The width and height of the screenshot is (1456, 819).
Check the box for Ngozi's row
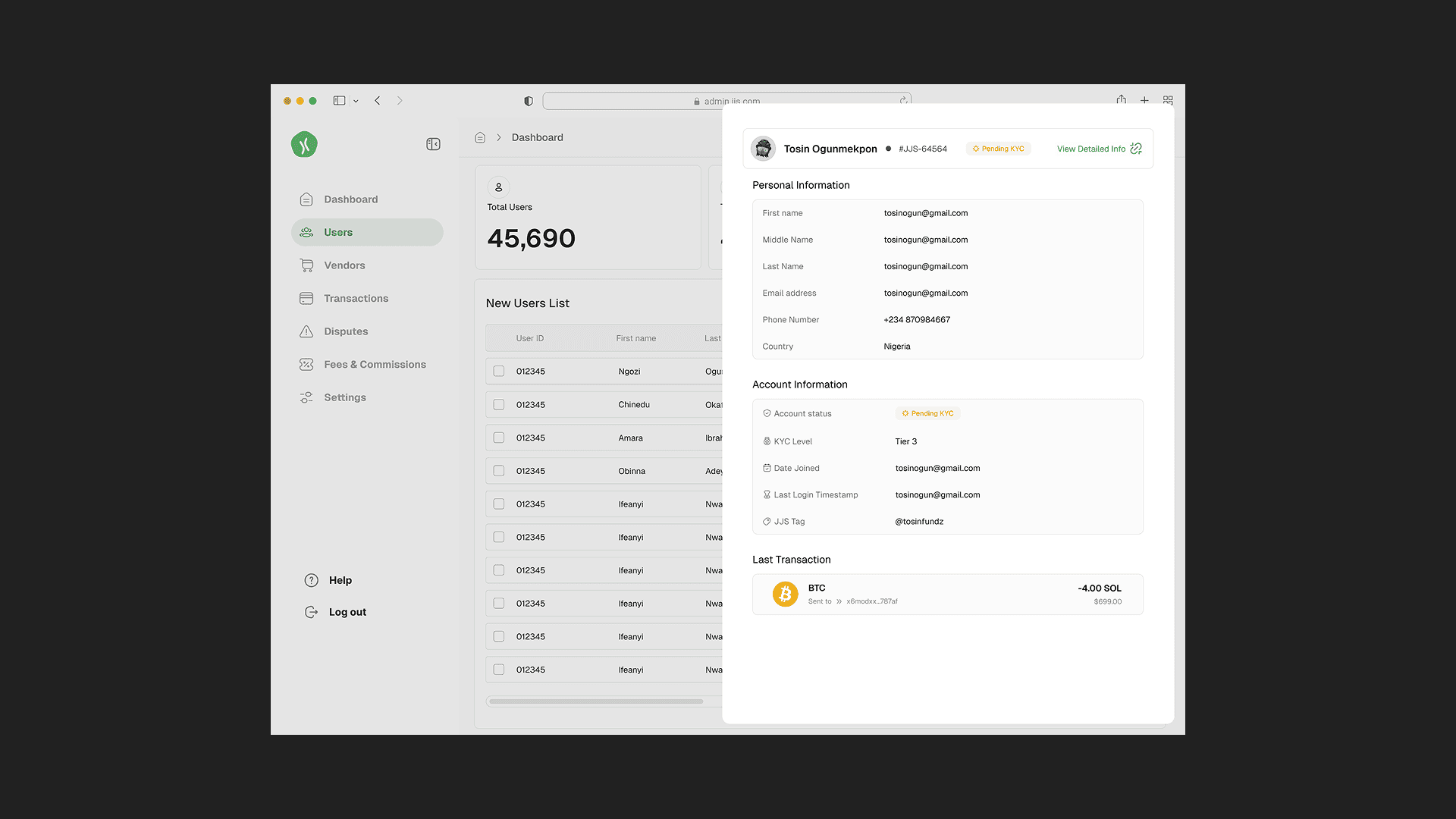pyautogui.click(x=499, y=372)
